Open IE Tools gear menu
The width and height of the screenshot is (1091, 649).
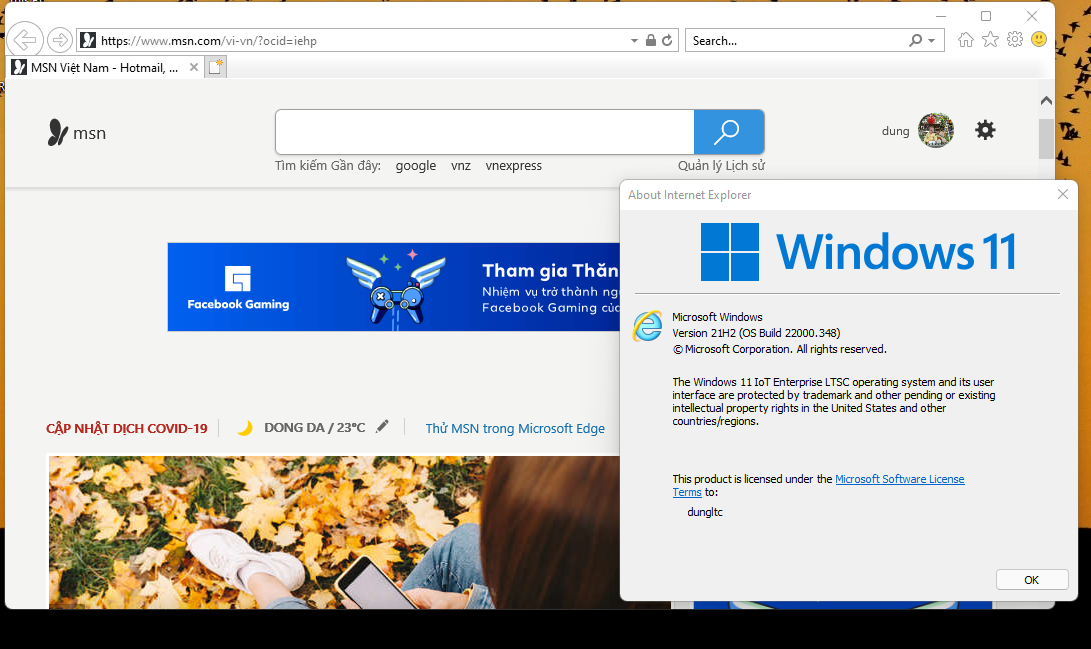[1015, 40]
